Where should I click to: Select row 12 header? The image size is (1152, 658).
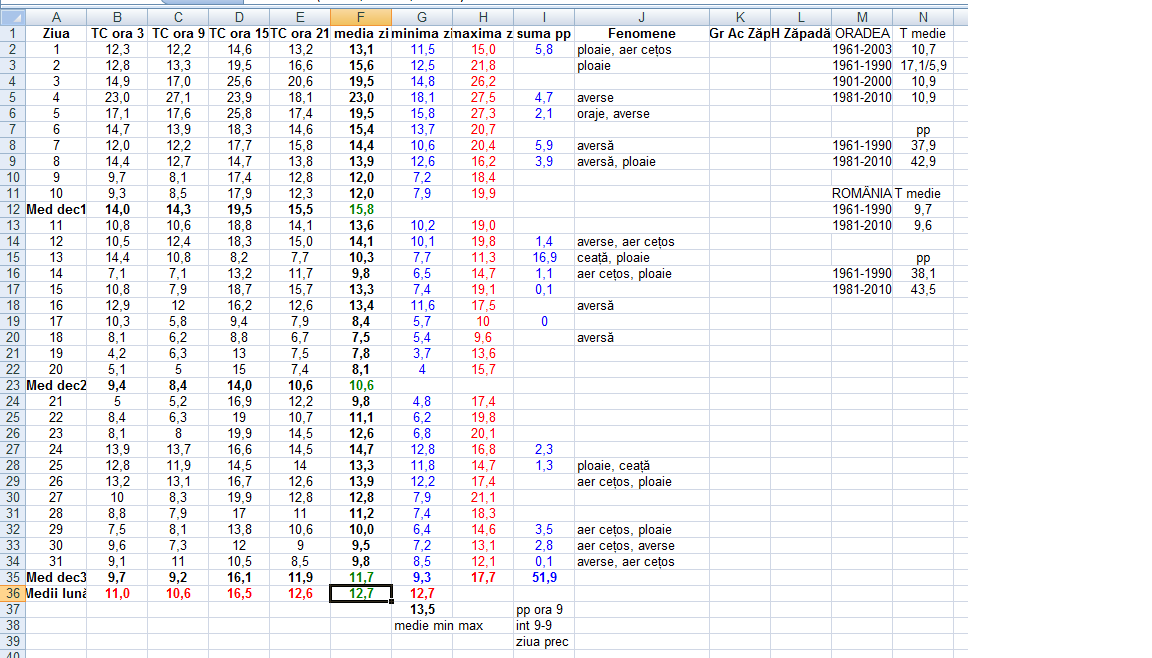[12, 209]
